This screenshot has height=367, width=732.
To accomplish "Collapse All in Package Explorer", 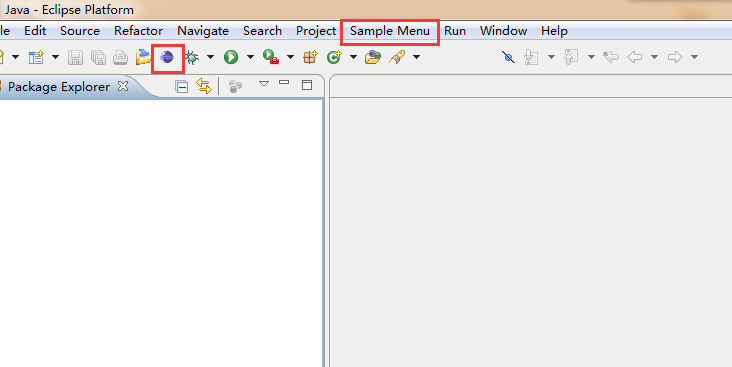I will 182,86.
